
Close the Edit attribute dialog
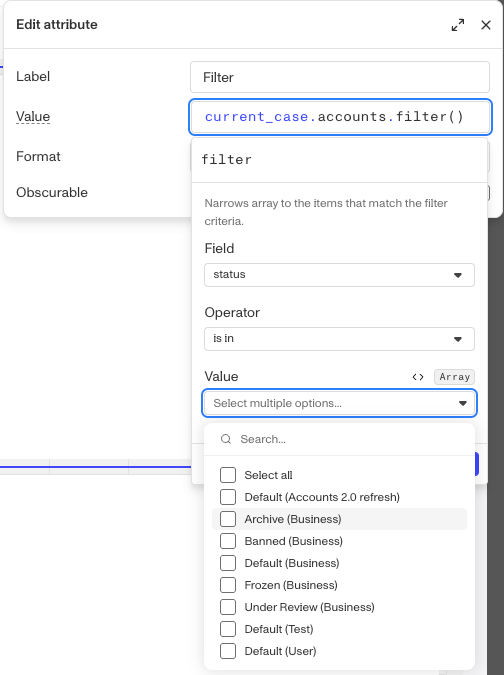pos(486,25)
